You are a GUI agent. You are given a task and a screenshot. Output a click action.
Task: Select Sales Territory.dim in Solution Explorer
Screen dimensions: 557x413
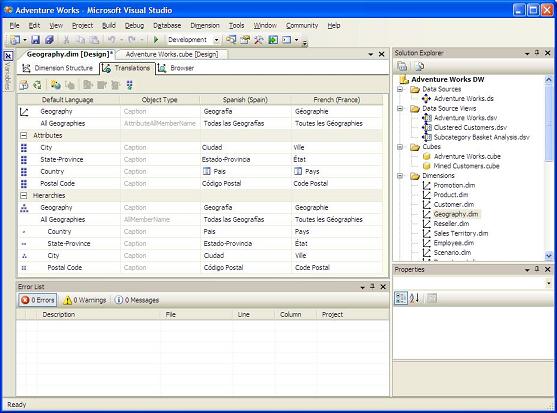(x=461, y=233)
